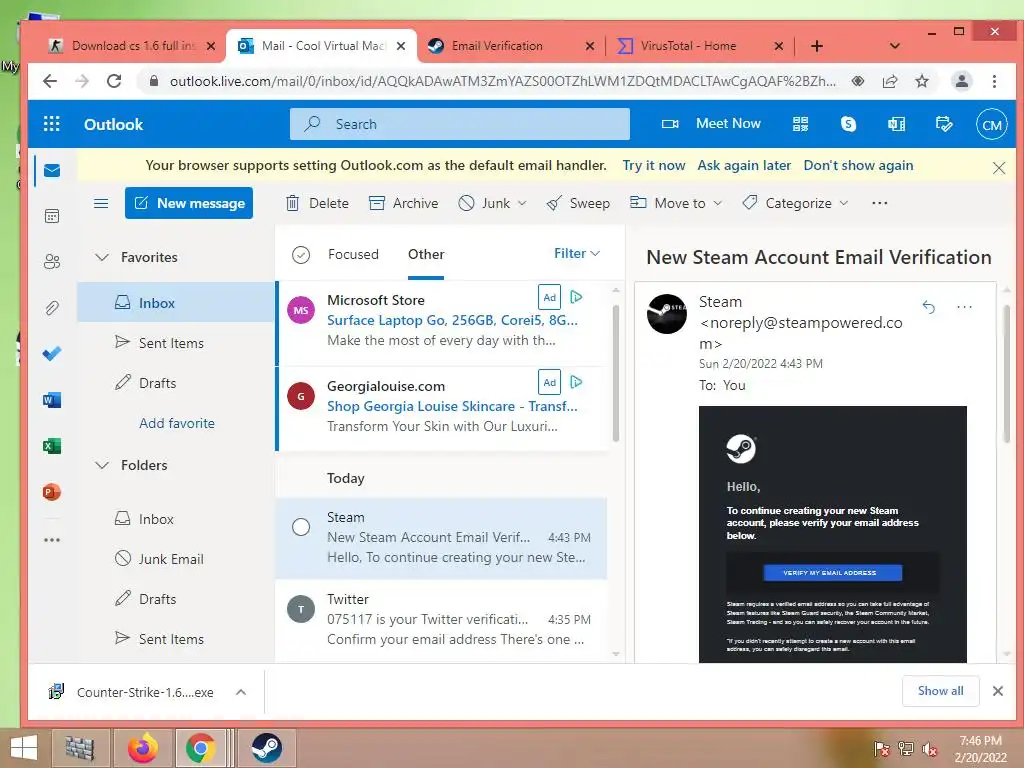Image resolution: width=1024 pixels, height=768 pixels.
Task: Open Firefox from the Windows taskbar
Action: 142,748
